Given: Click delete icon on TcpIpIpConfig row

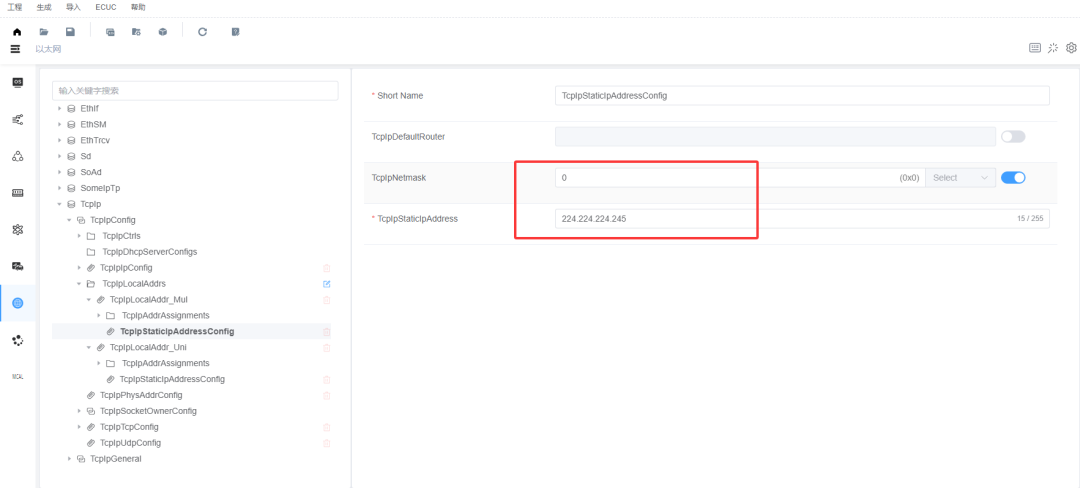Looking at the screenshot, I should (x=326, y=268).
